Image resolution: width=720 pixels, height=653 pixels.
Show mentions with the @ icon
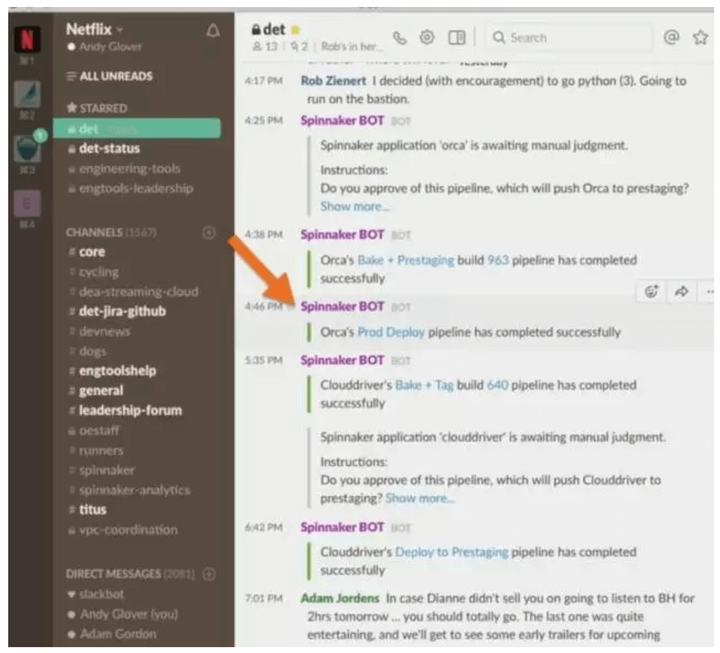coord(671,37)
